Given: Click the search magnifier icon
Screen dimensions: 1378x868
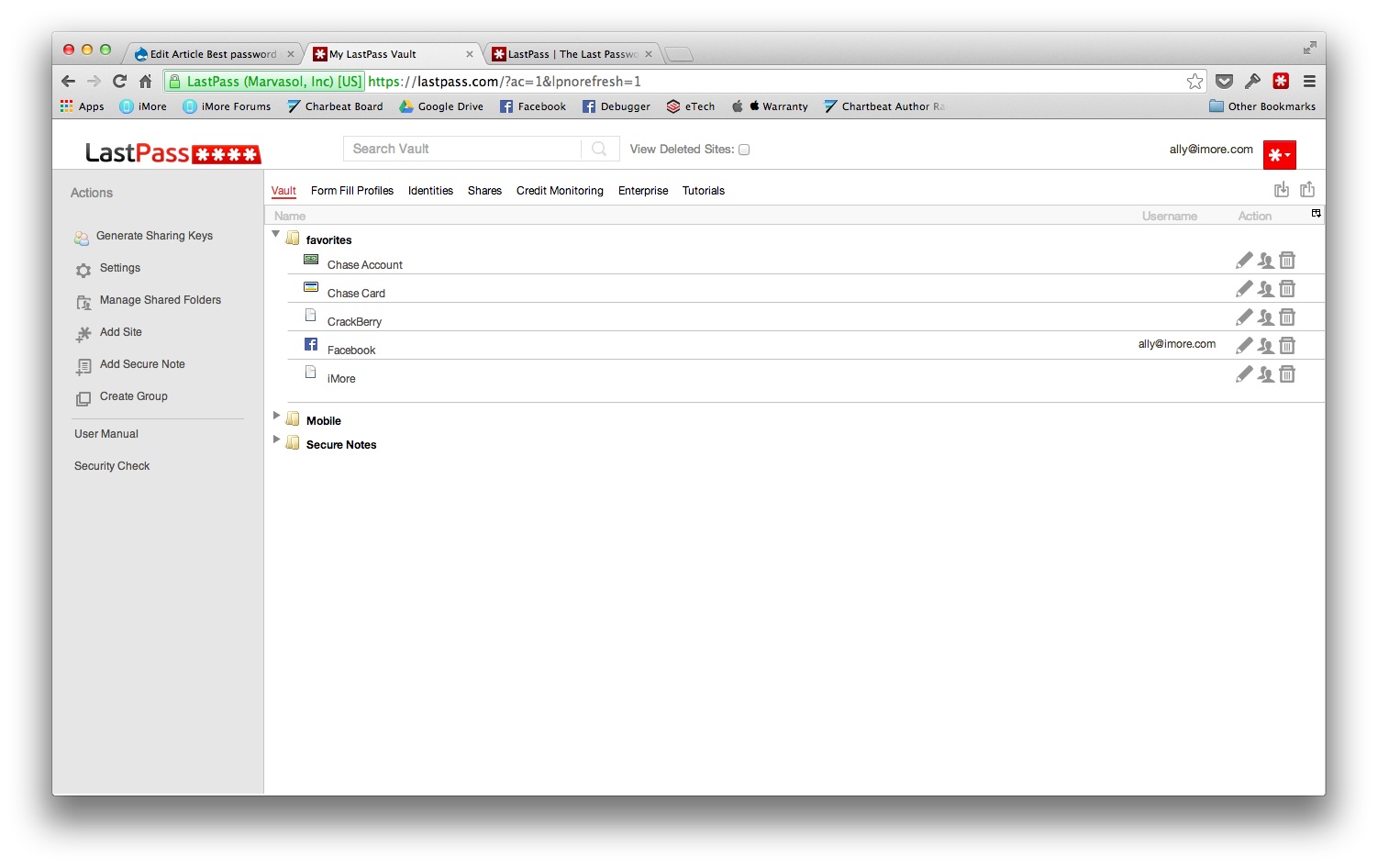Looking at the screenshot, I should point(599,149).
